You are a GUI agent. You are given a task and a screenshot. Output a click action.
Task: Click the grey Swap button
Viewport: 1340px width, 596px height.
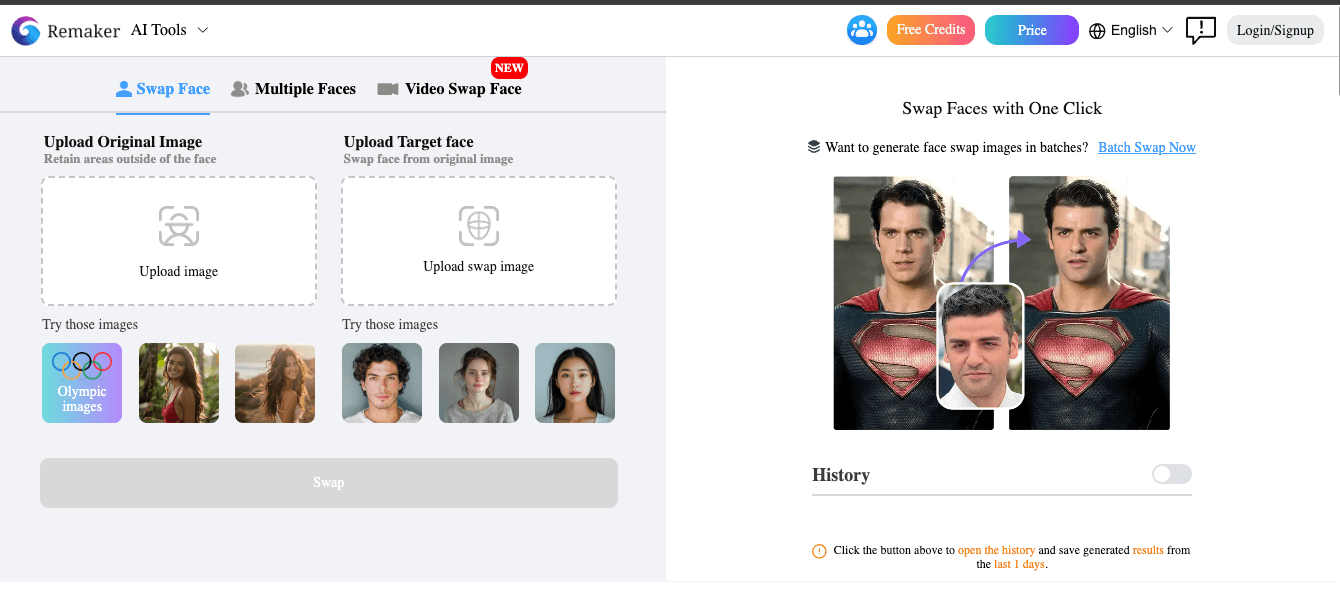pyautogui.click(x=329, y=483)
